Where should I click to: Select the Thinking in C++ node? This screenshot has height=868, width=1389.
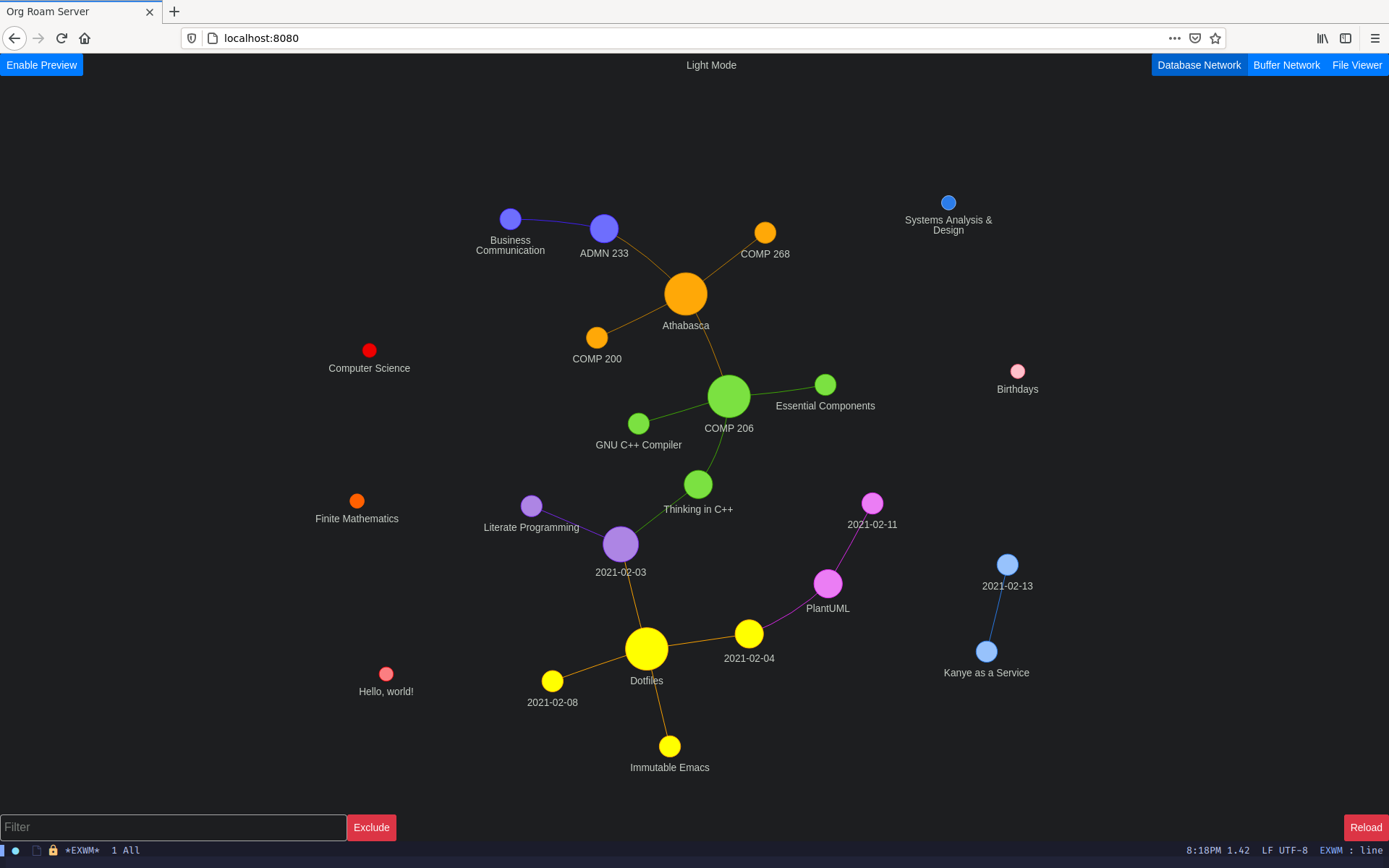click(x=697, y=484)
